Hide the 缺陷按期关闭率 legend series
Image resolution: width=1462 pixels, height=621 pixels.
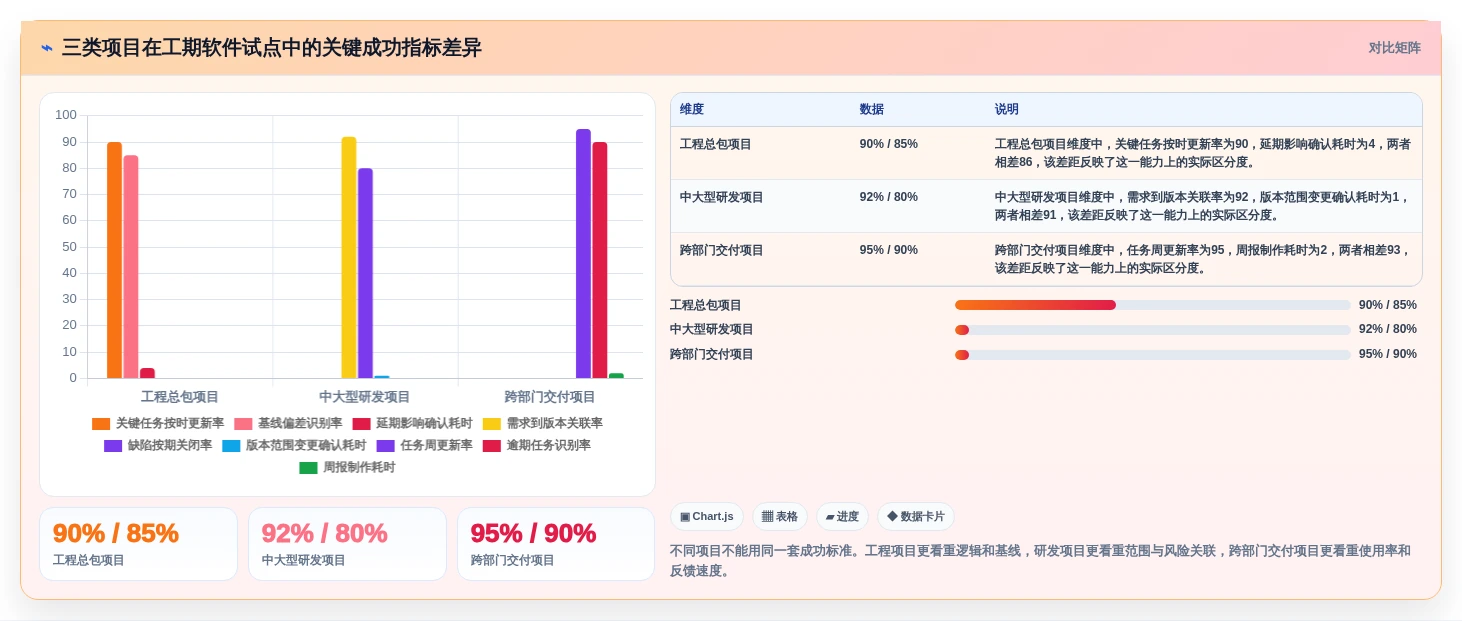pyautogui.click(x=157, y=446)
